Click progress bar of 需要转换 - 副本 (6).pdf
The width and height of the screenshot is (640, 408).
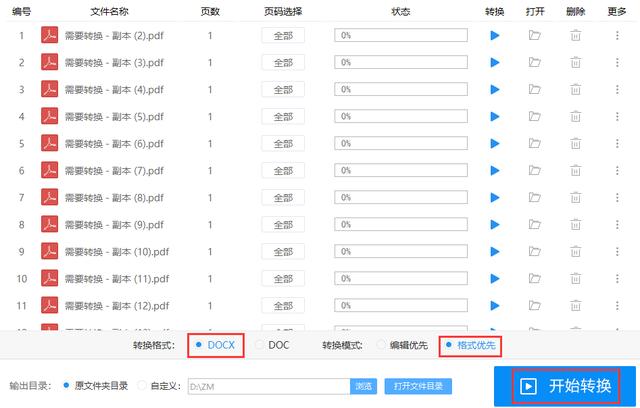coord(401,144)
